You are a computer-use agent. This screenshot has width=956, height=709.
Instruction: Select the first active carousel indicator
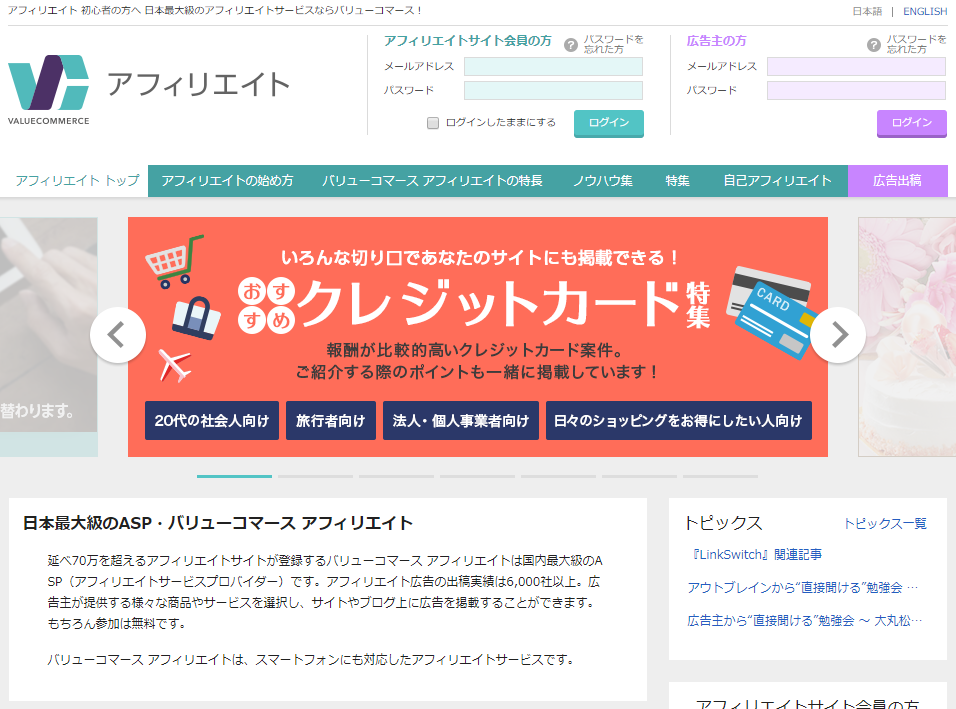(234, 476)
